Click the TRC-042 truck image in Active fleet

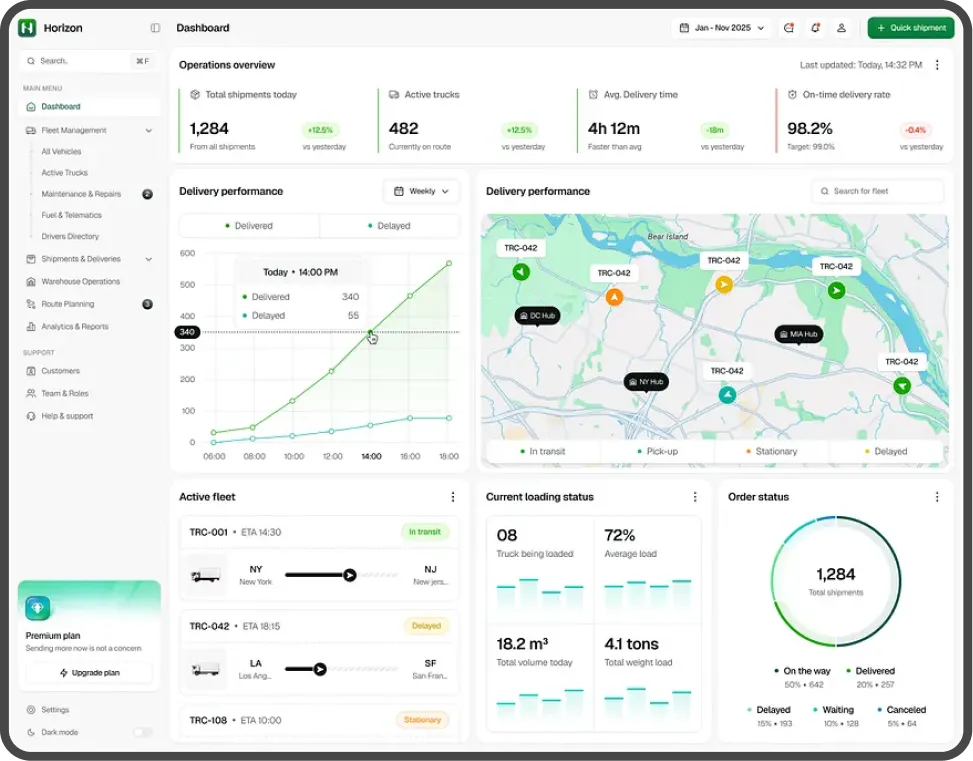(205, 669)
